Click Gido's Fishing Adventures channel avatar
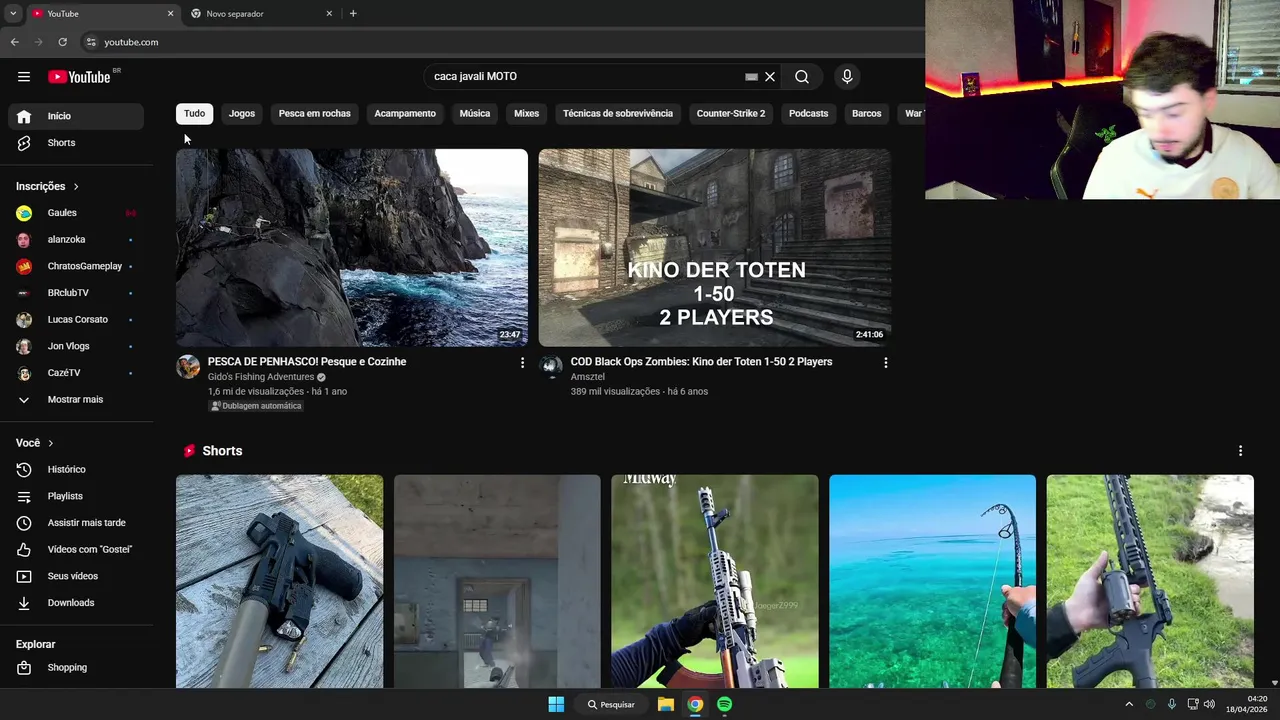1280x720 pixels. click(x=188, y=367)
